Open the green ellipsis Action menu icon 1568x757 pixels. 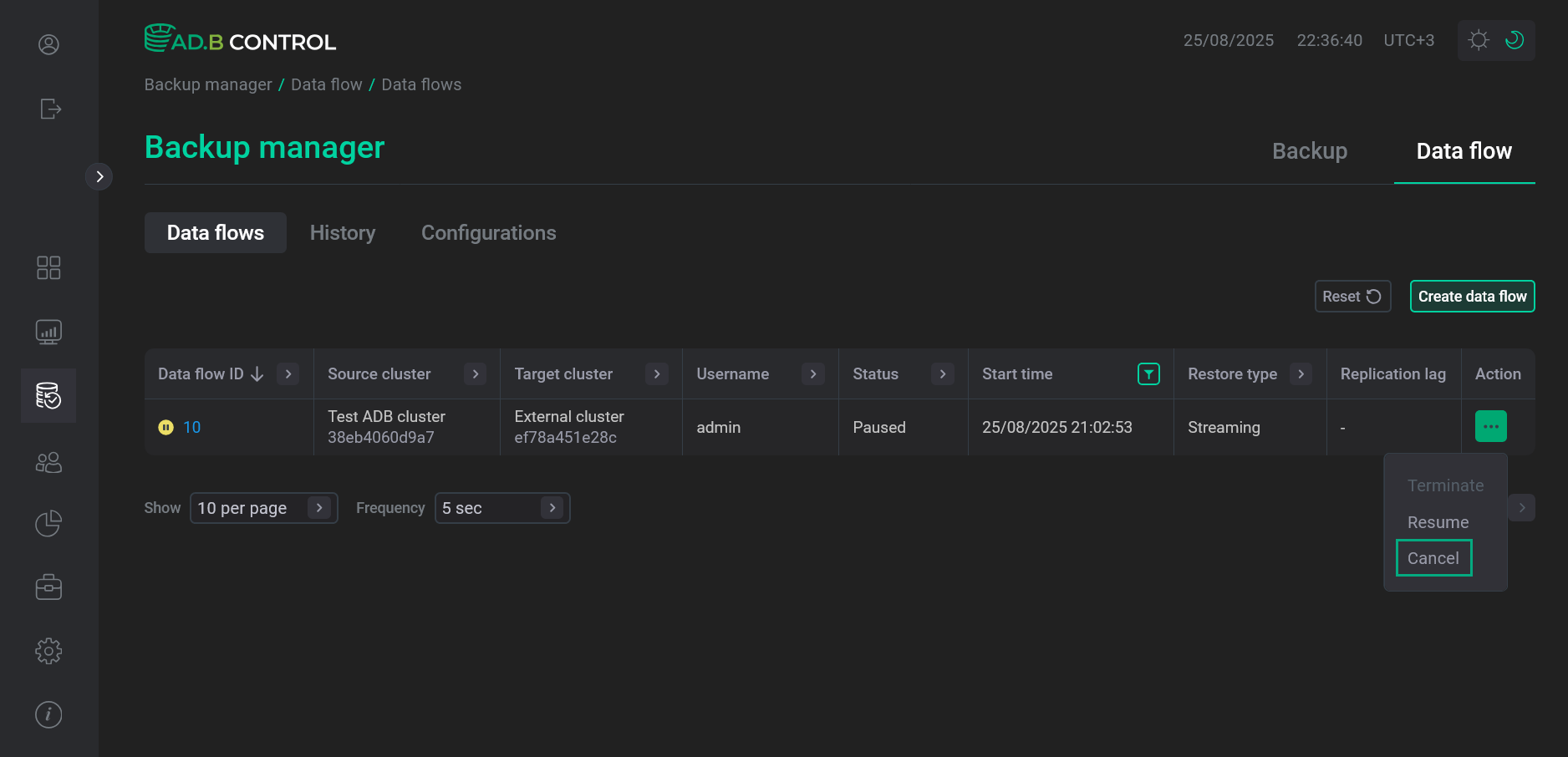(x=1491, y=426)
